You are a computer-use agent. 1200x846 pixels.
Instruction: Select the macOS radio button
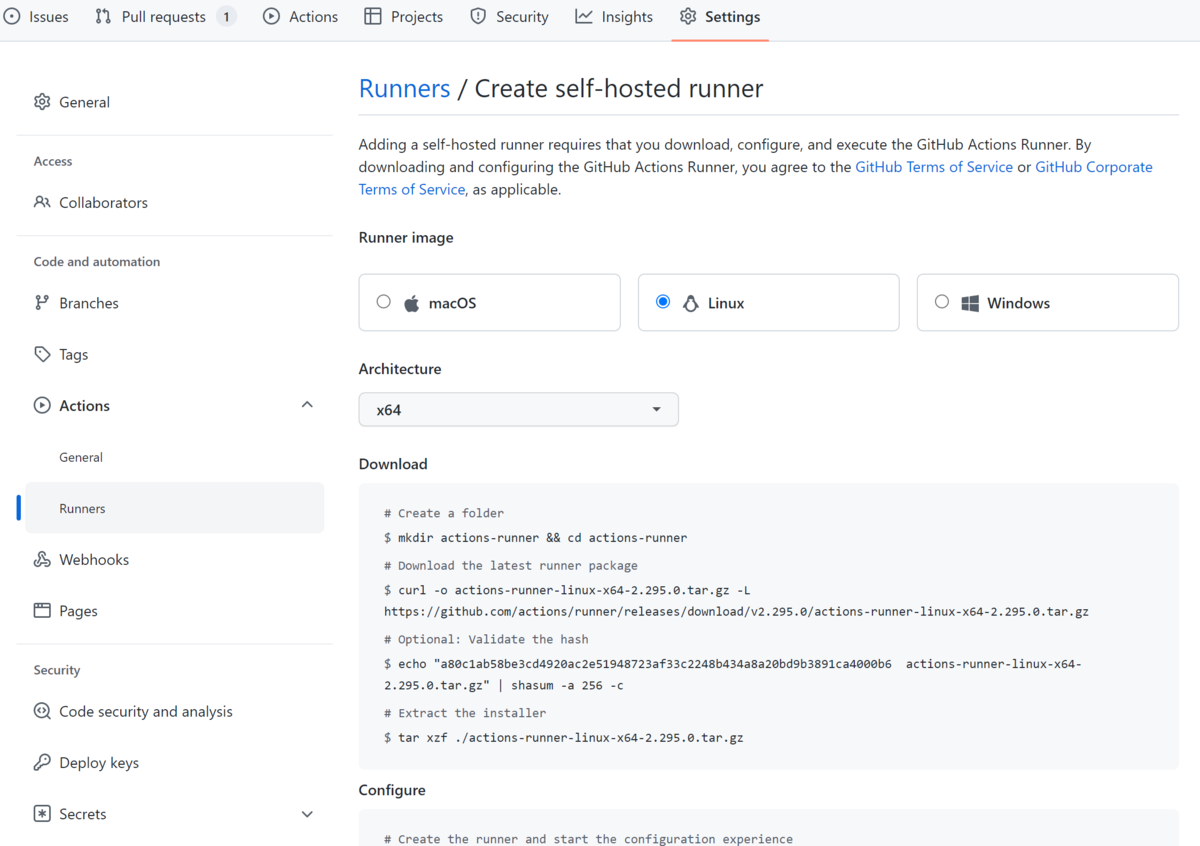[x=384, y=301]
